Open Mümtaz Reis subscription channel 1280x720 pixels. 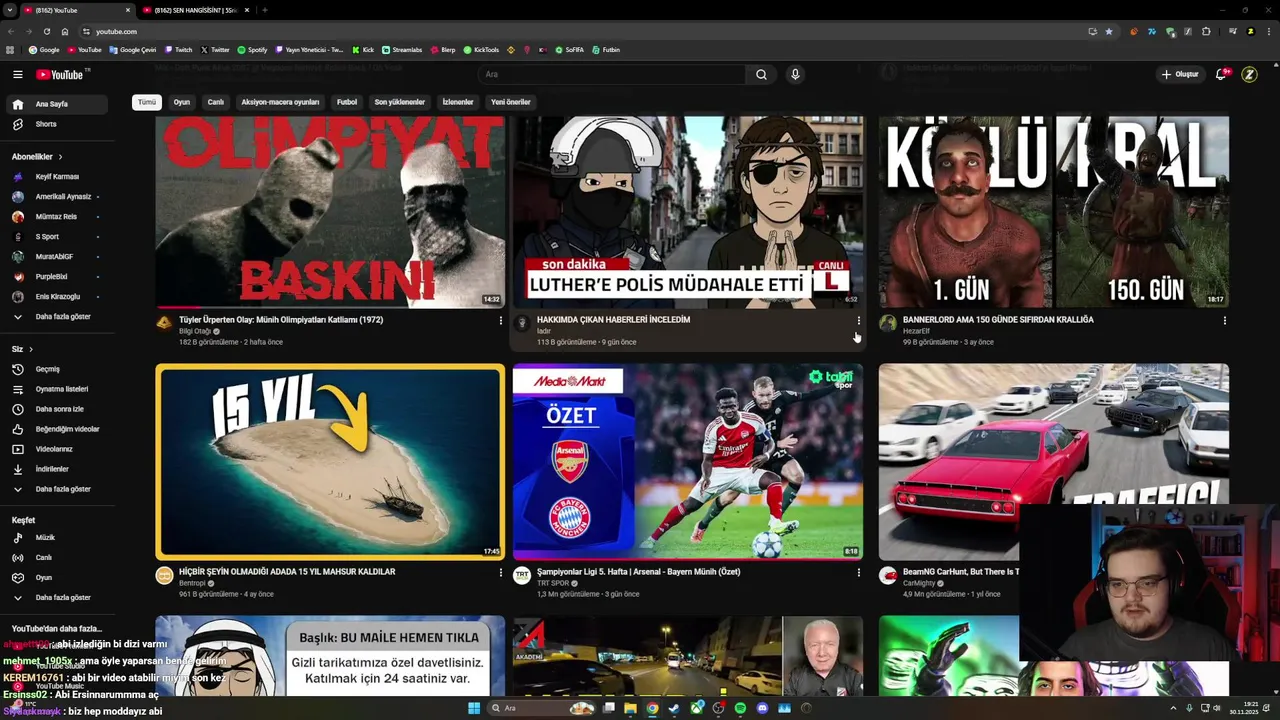point(56,217)
